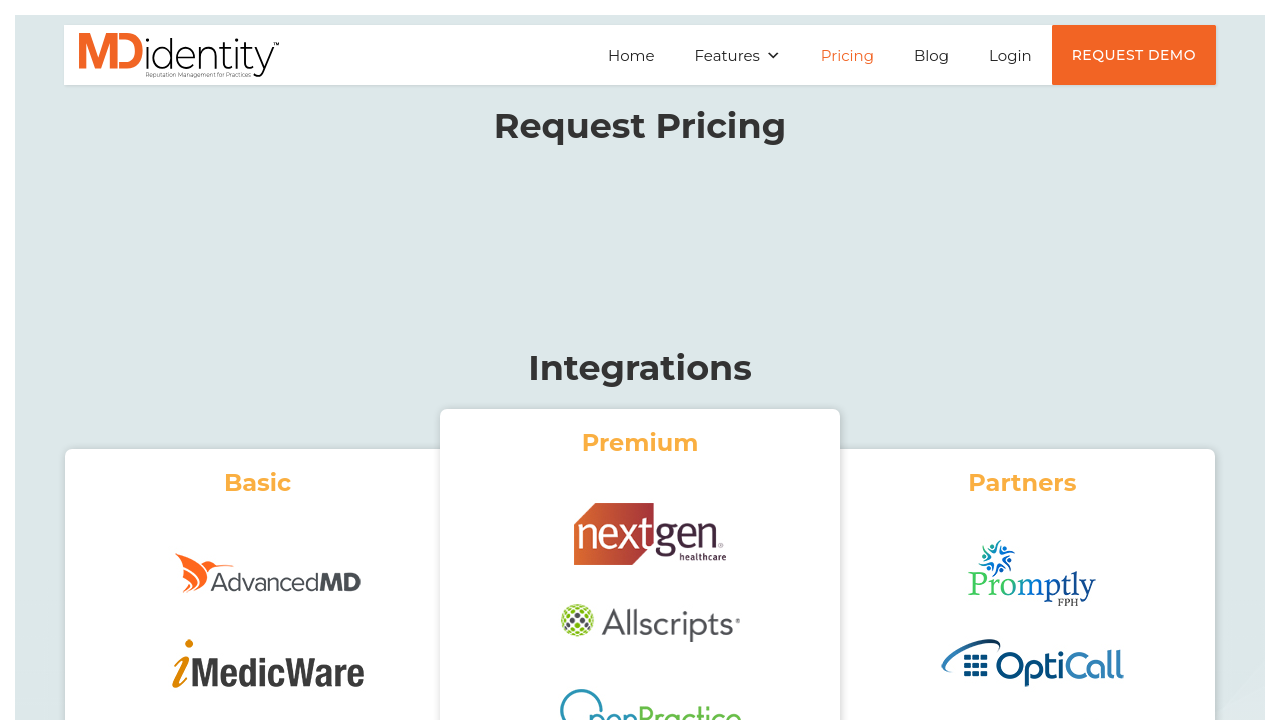Click the OptiCall logo
1280x720 pixels.
(1032, 663)
